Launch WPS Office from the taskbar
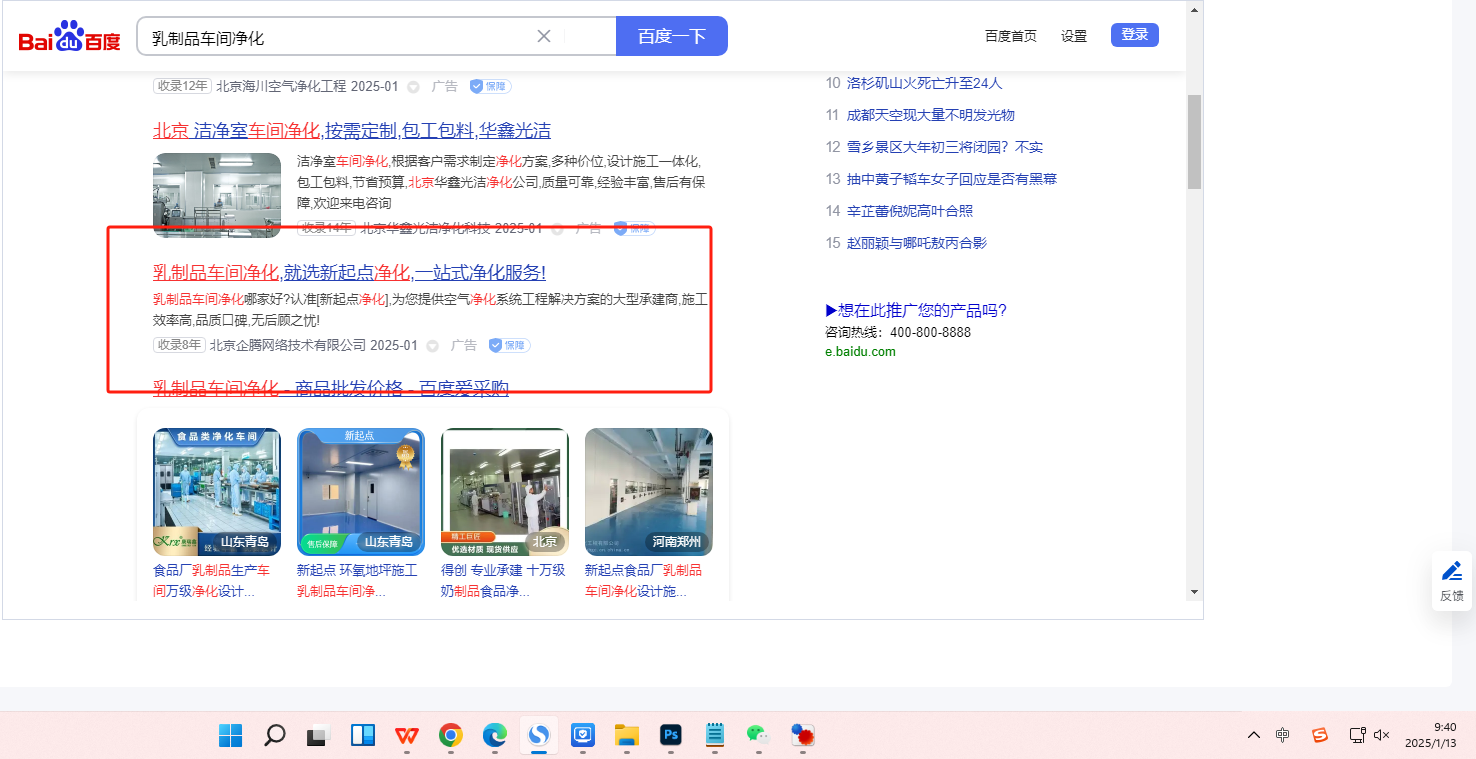Image resolution: width=1476 pixels, height=759 pixels. (407, 736)
